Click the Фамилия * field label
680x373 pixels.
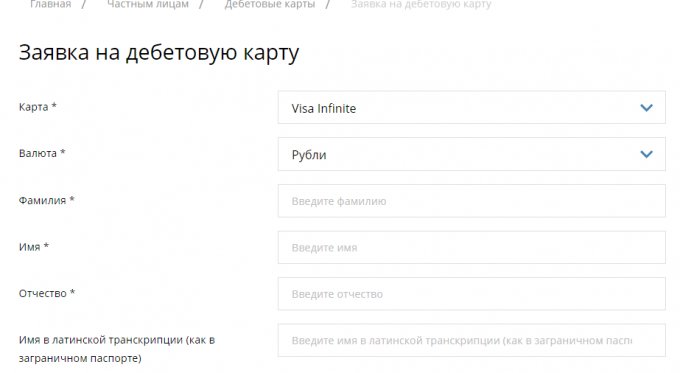coord(47,200)
